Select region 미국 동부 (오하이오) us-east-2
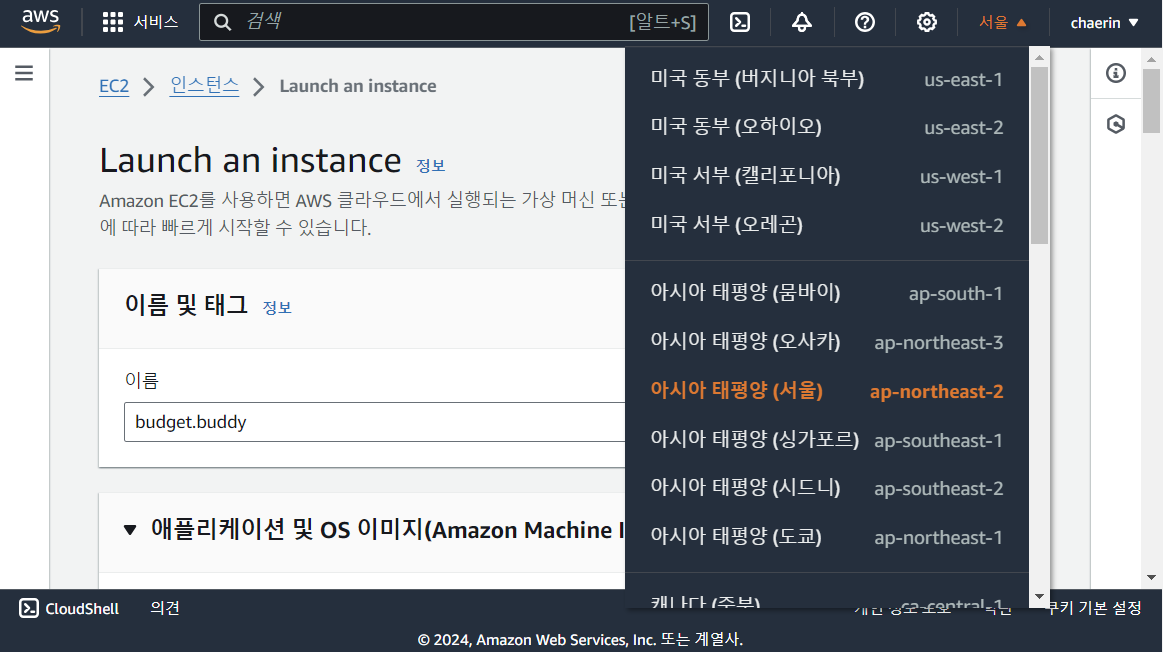Screen dimensions: 1163x652 (x=826, y=127)
